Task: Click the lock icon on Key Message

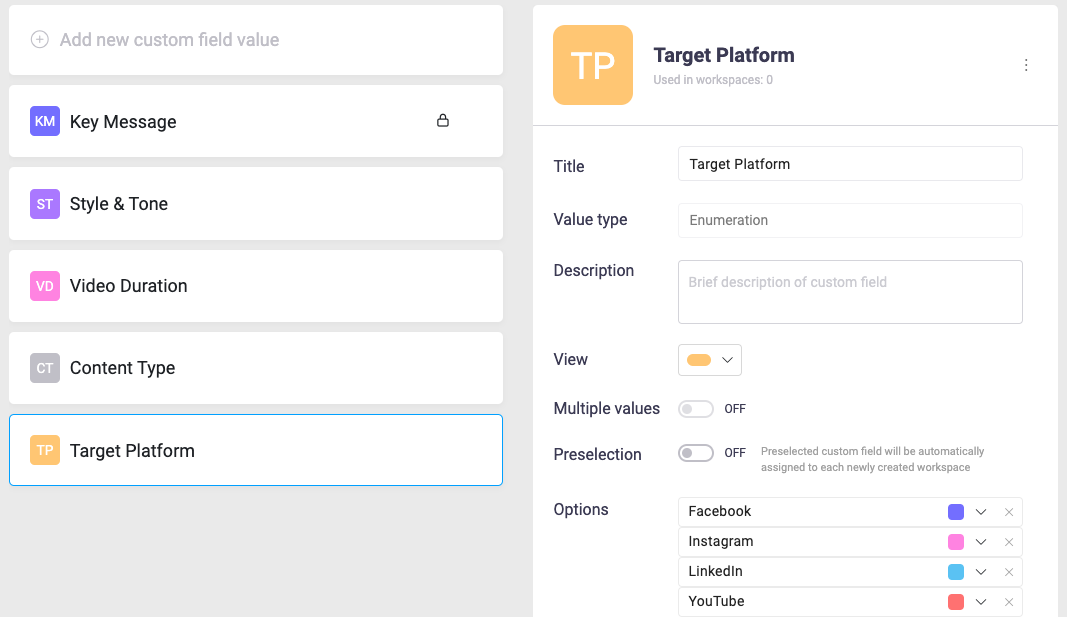Action: point(443,121)
